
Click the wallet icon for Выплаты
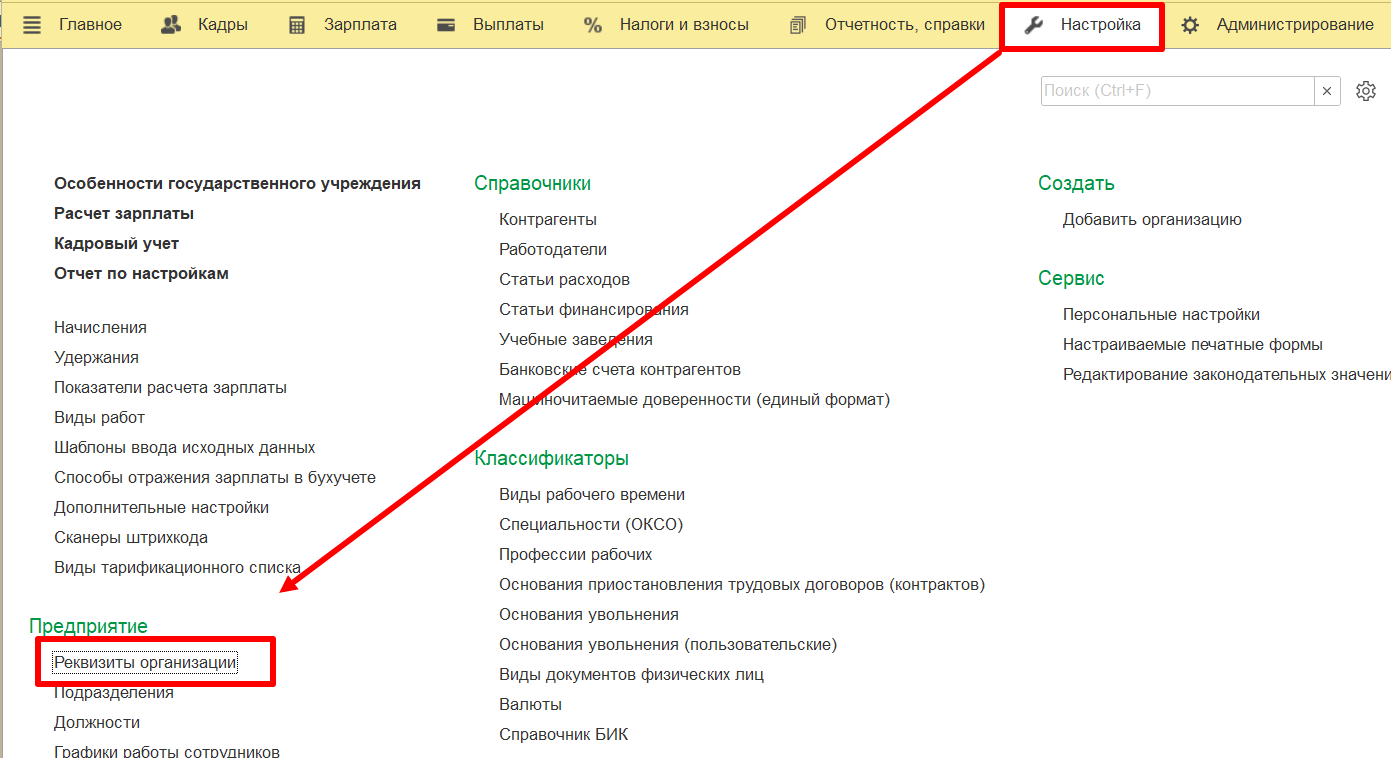coord(446,25)
